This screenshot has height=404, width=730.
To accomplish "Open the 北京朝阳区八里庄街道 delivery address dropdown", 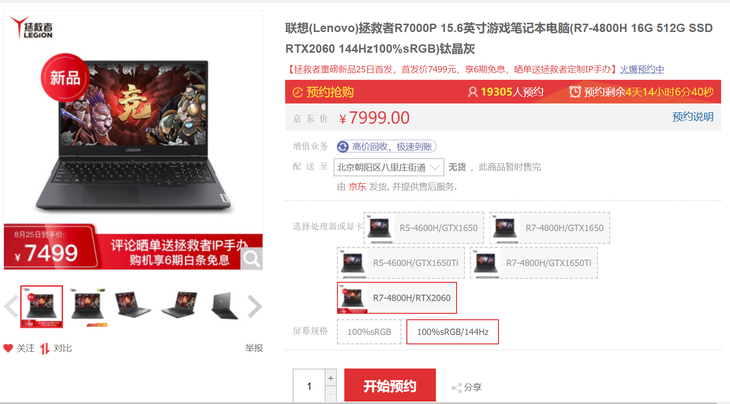I will coord(388,167).
